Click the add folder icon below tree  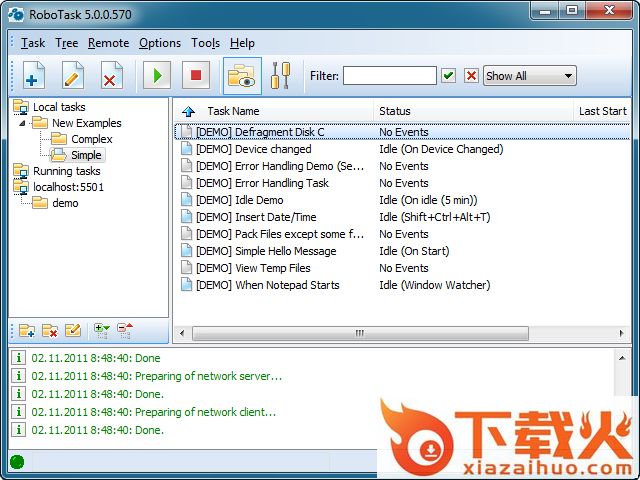[27, 331]
